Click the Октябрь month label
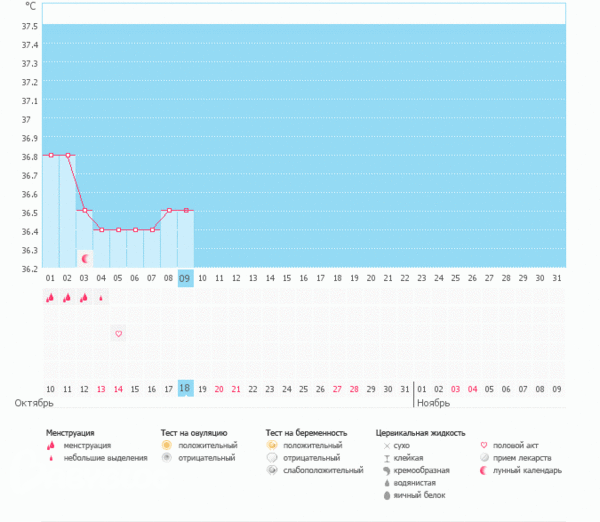The image size is (600, 522). 32,402
